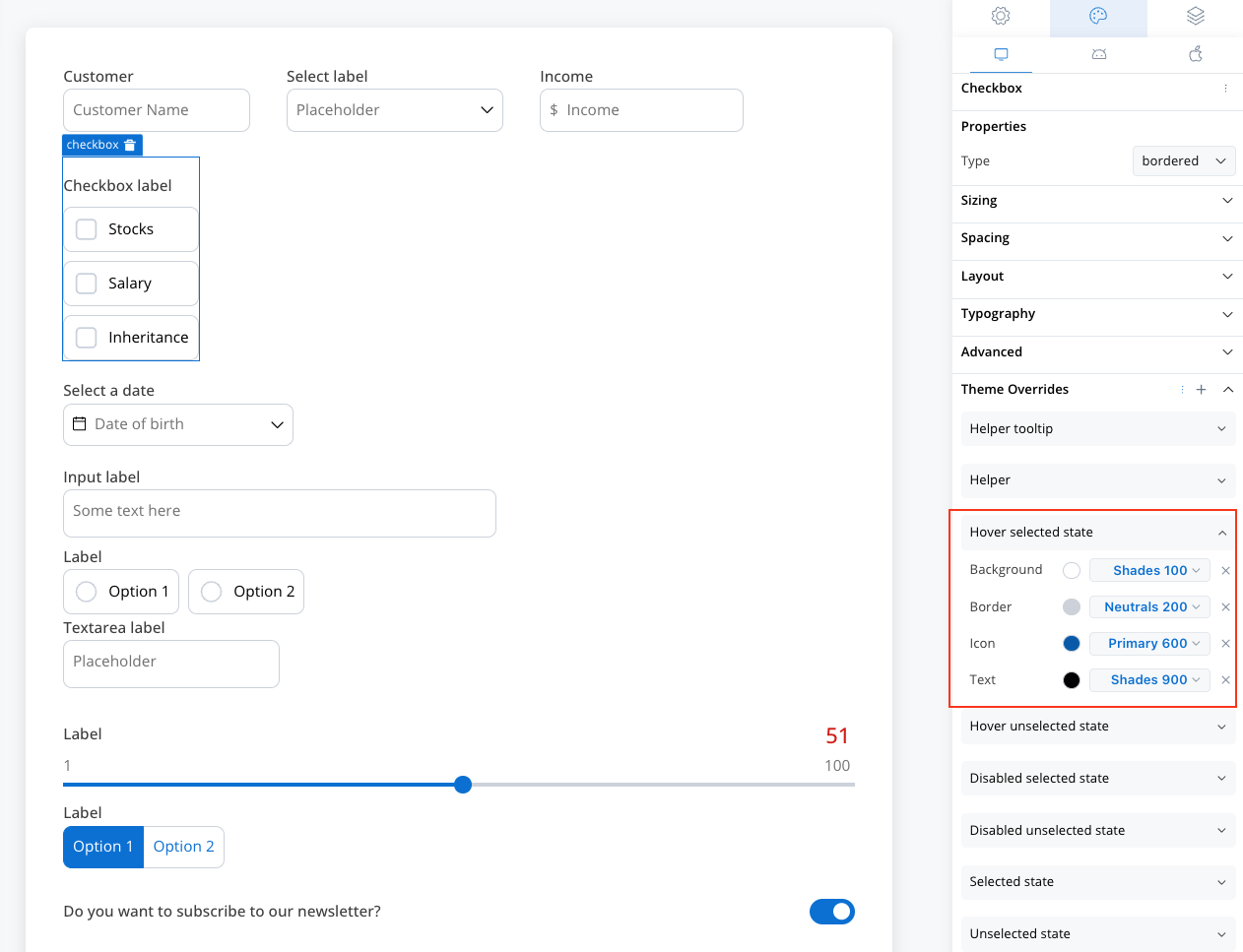
Task: Click the Customer Name input field
Action: 157,110
